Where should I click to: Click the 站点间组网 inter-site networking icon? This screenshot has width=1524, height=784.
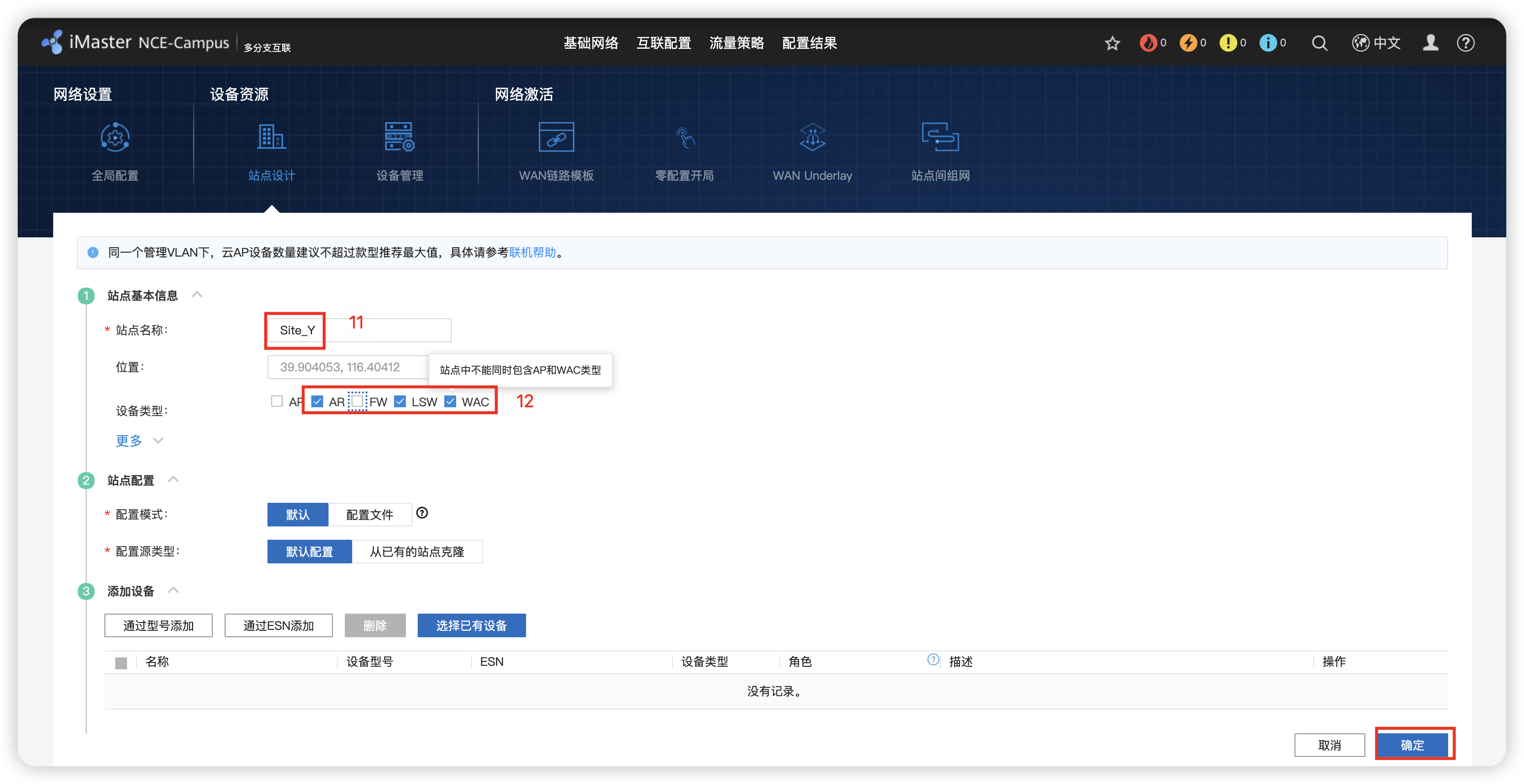[939, 137]
